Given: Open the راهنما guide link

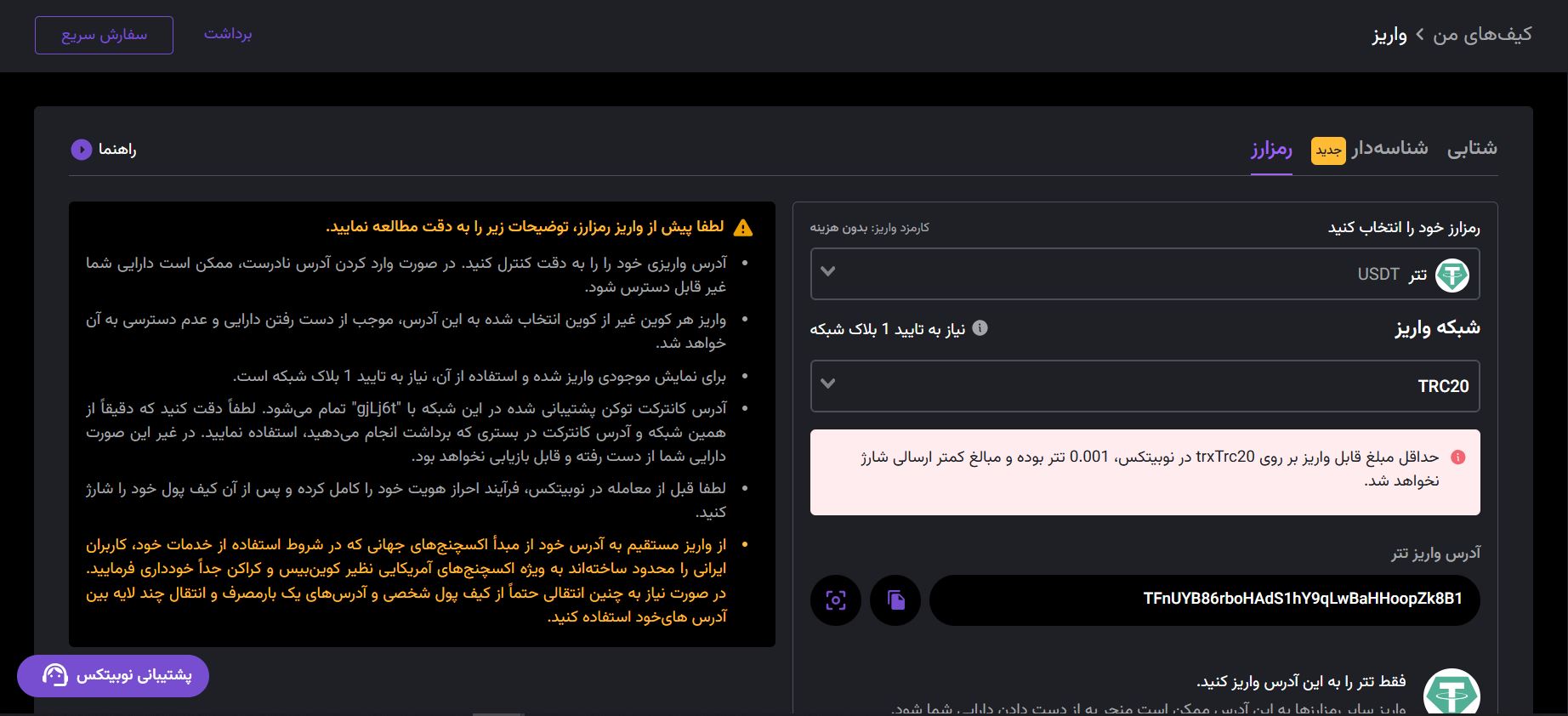Looking at the screenshot, I should tap(117, 150).
